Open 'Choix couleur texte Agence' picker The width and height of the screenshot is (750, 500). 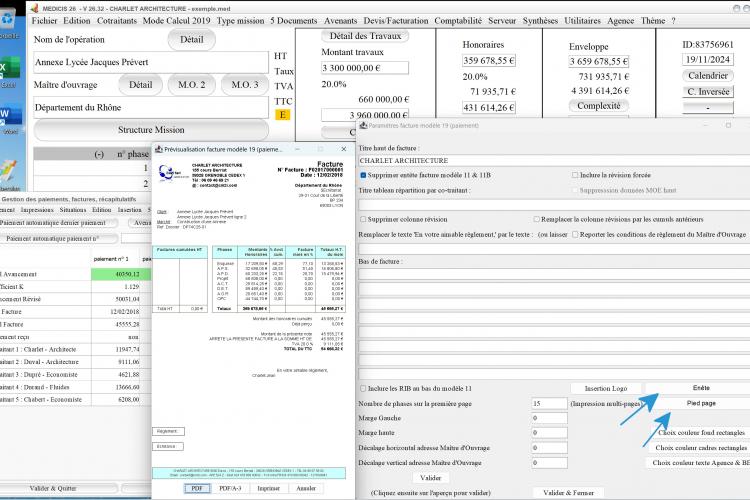(701, 463)
